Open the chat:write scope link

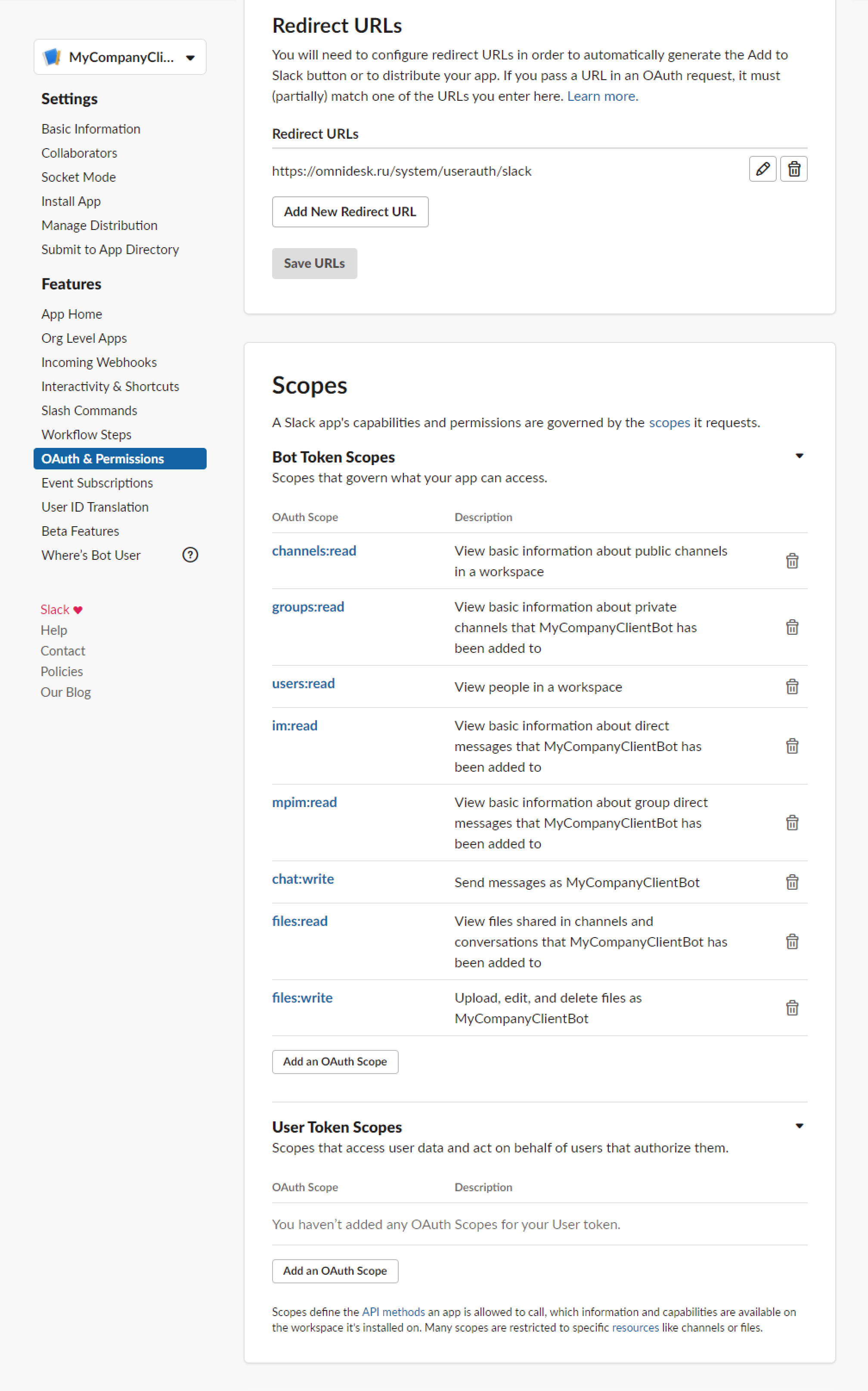coord(303,879)
